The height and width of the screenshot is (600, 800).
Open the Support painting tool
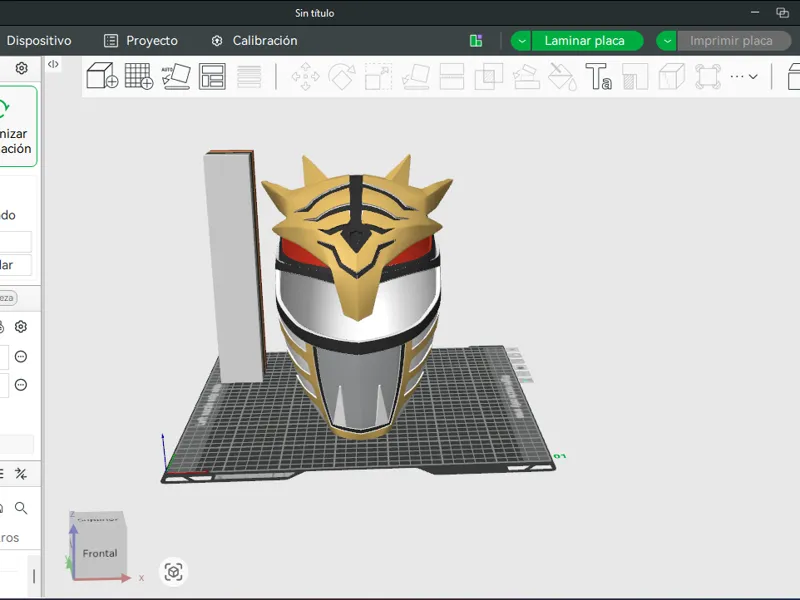pyautogui.click(x=526, y=77)
